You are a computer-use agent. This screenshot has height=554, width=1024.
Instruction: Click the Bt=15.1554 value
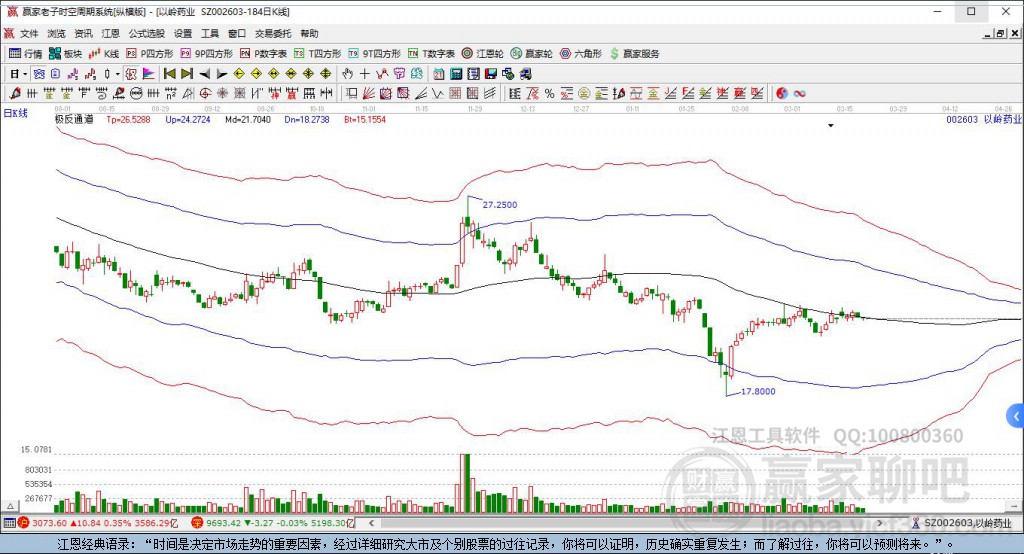tap(364, 120)
